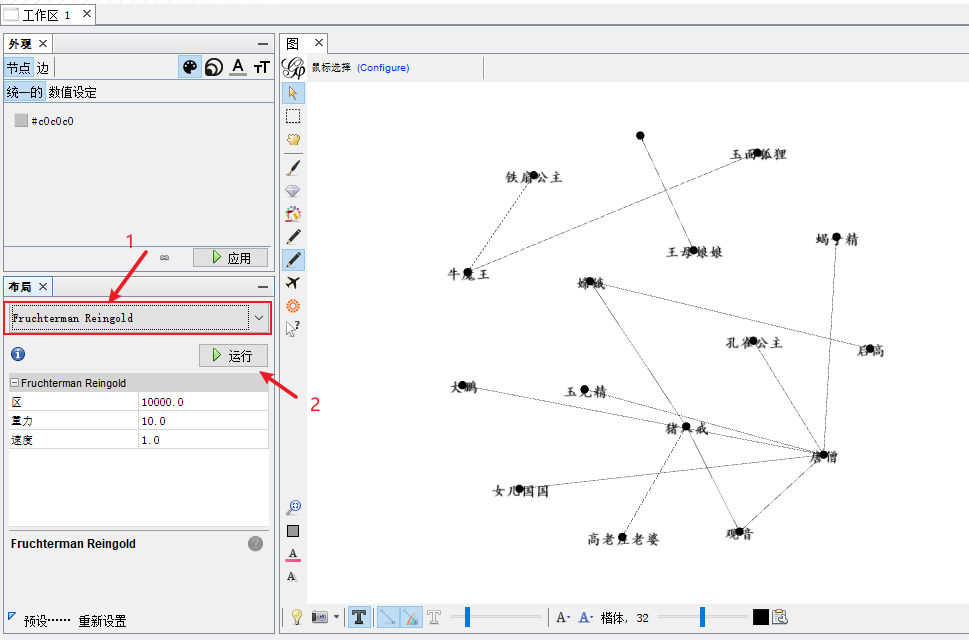Click the camera screenshot icon below the graph
The image size is (969, 640).
pos(318,617)
